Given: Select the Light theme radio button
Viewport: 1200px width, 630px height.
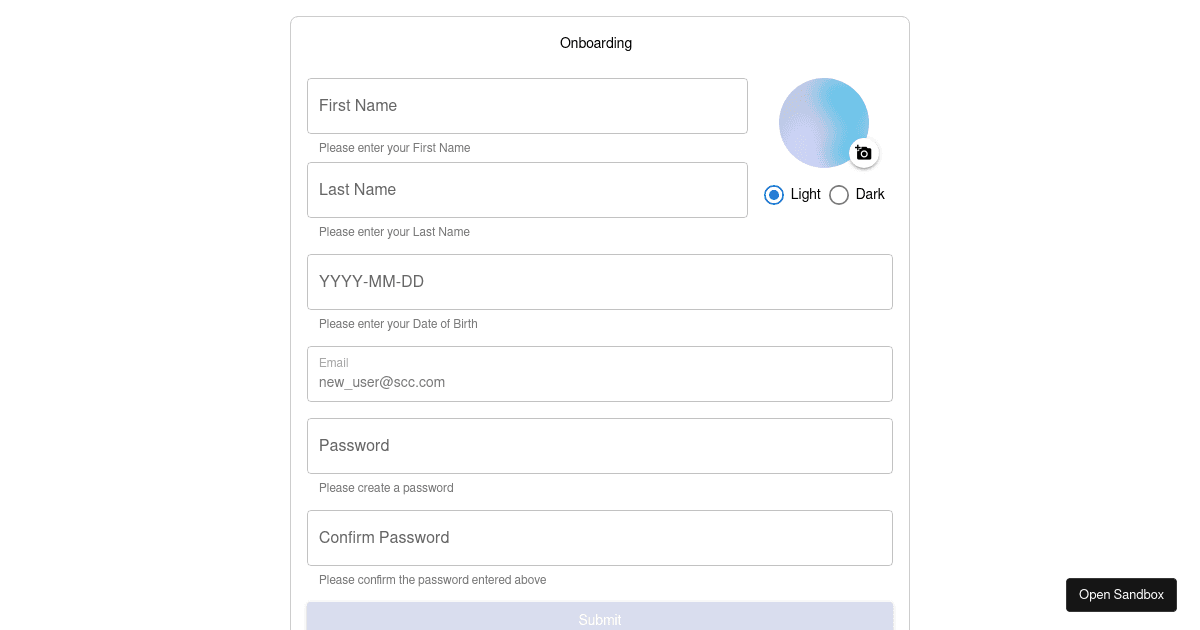Looking at the screenshot, I should point(774,195).
